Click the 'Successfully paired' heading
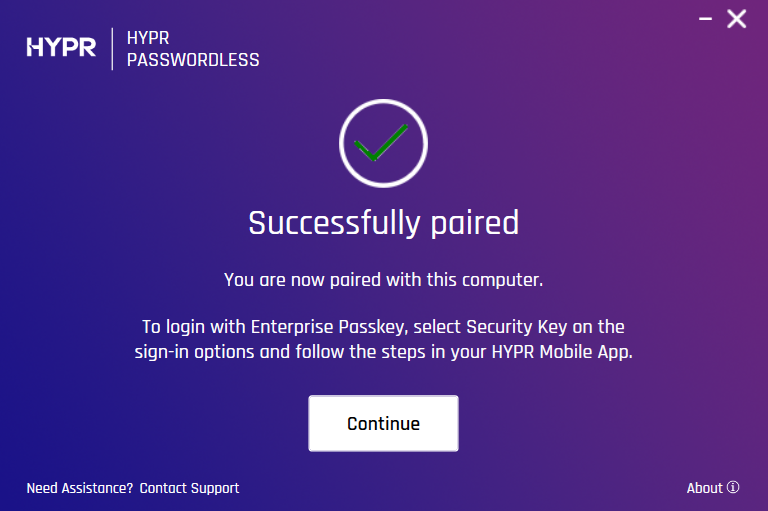 (383, 222)
